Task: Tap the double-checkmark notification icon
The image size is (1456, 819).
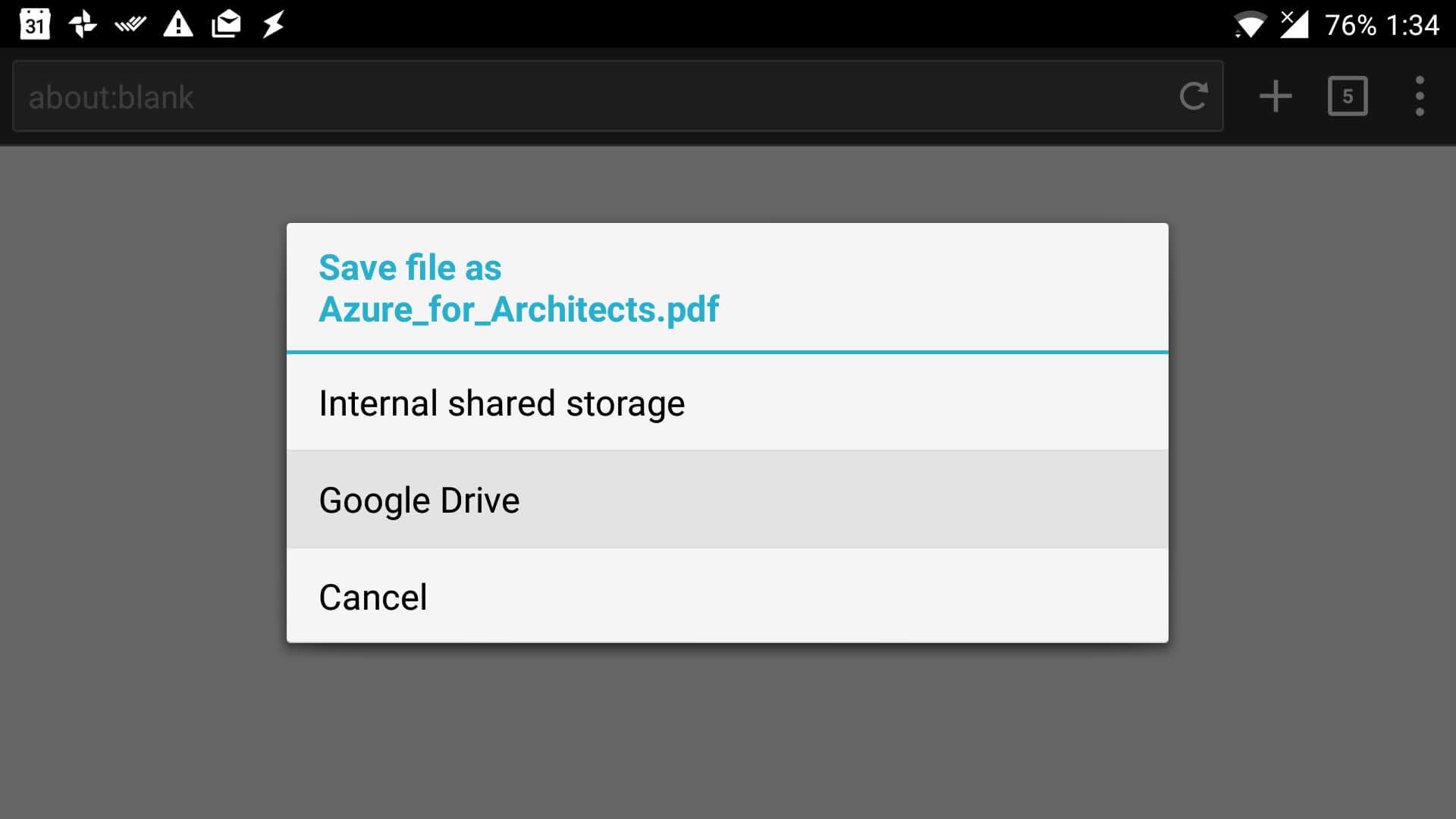Action: point(130,25)
